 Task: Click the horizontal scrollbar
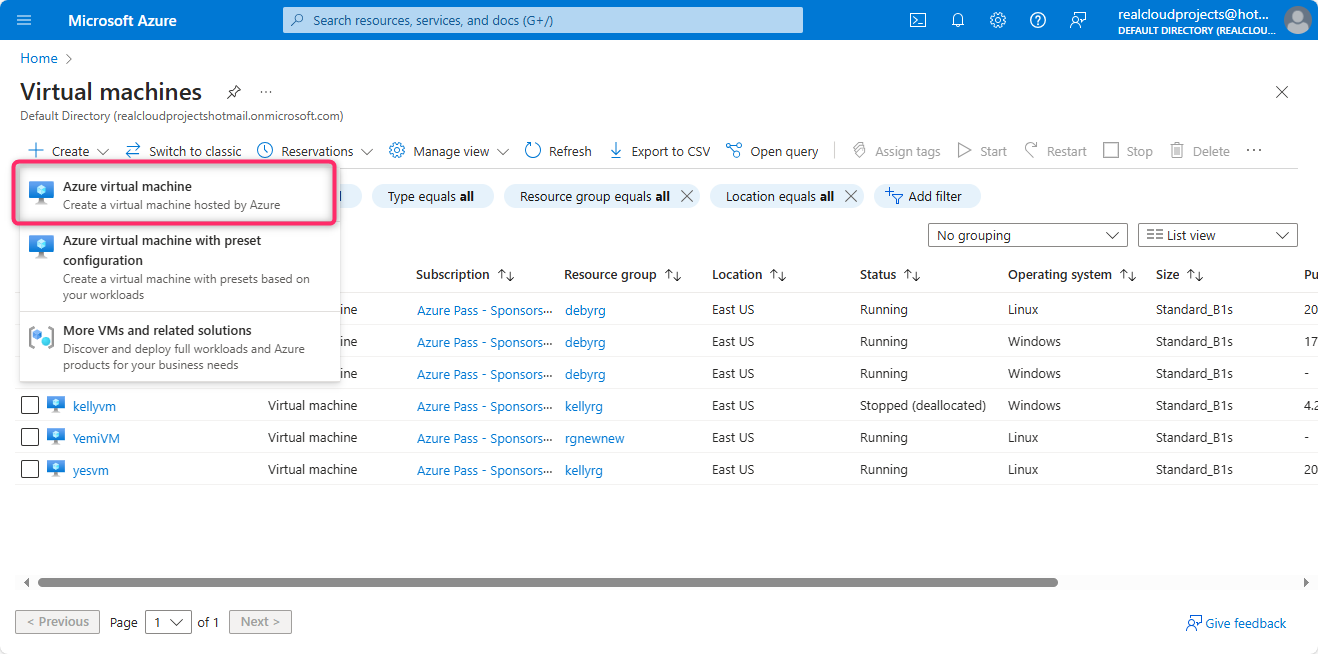(x=547, y=582)
